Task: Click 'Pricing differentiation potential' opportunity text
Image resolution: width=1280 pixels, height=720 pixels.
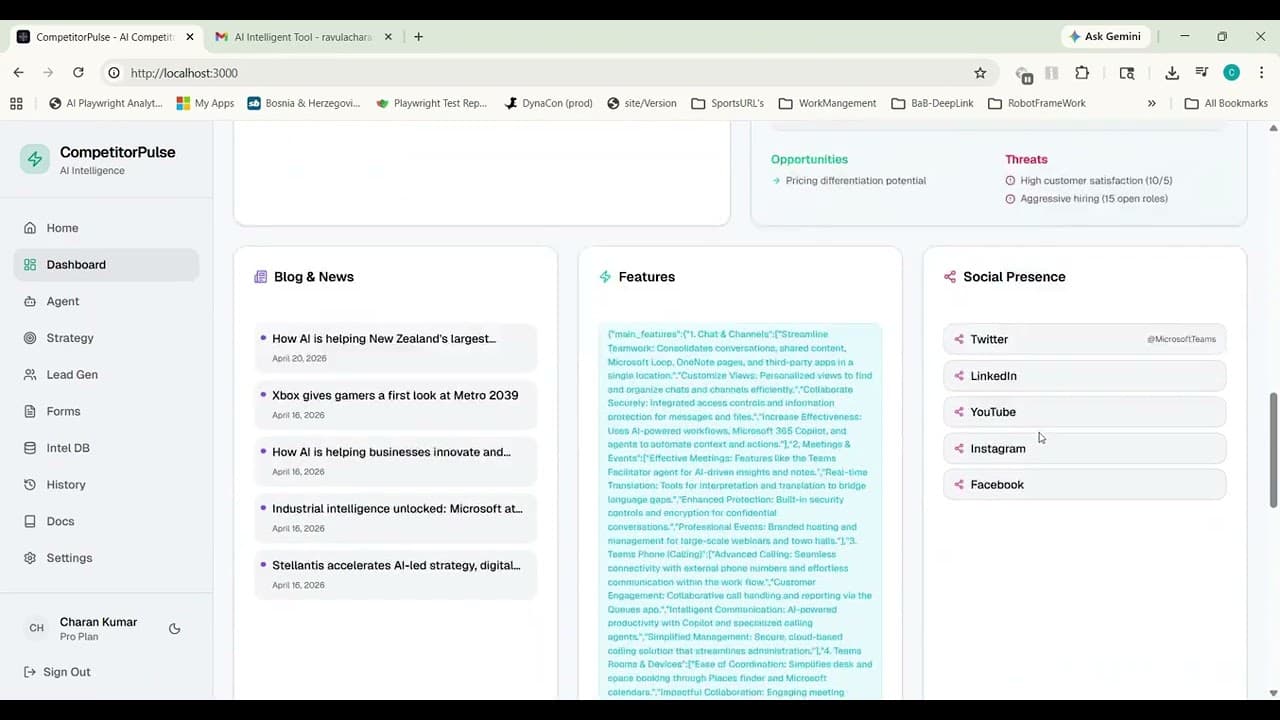Action: tap(856, 181)
